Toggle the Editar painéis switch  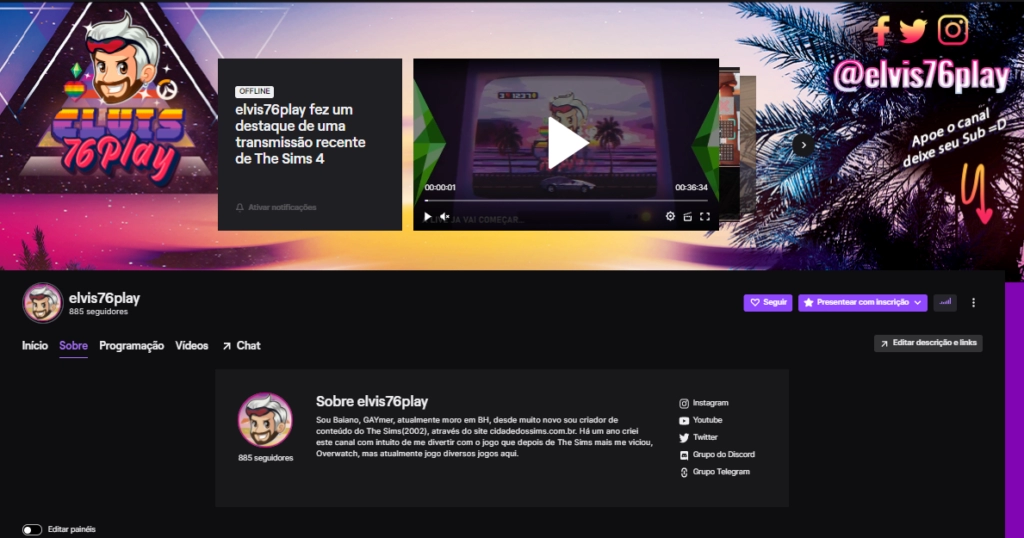point(32,529)
